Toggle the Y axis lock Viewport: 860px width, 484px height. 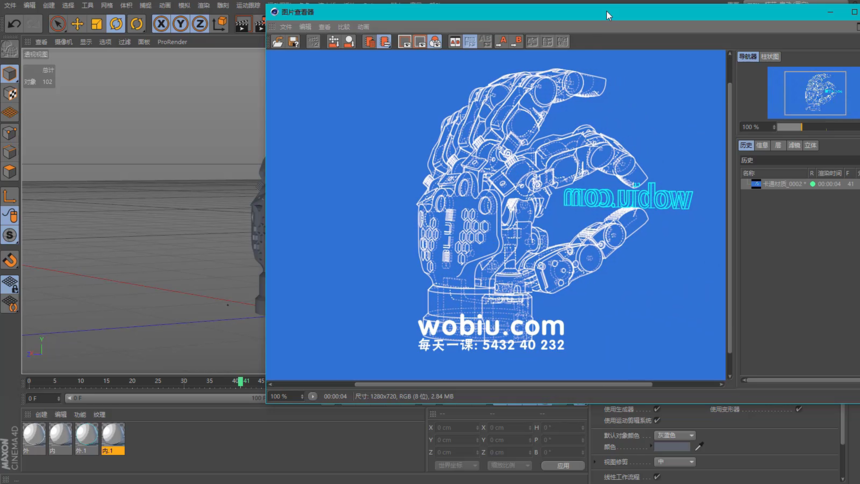tap(180, 24)
